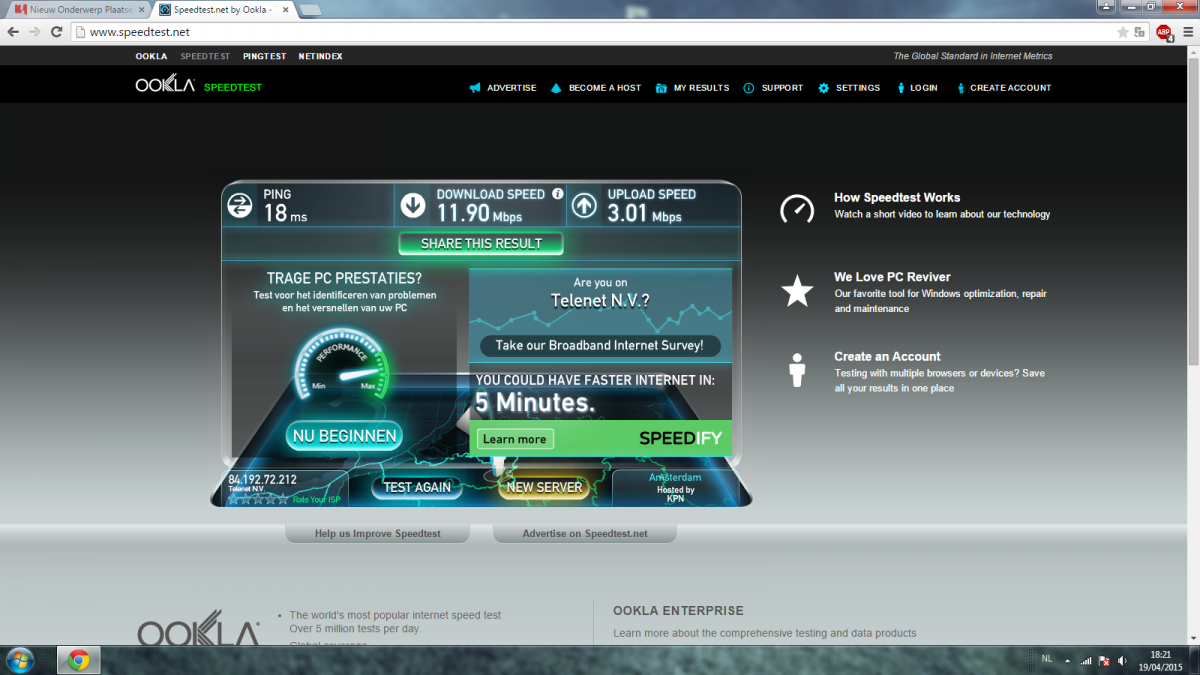Viewport: 1200px width, 675px height.
Task: Show hidden system tray icons
Action: click(1067, 660)
